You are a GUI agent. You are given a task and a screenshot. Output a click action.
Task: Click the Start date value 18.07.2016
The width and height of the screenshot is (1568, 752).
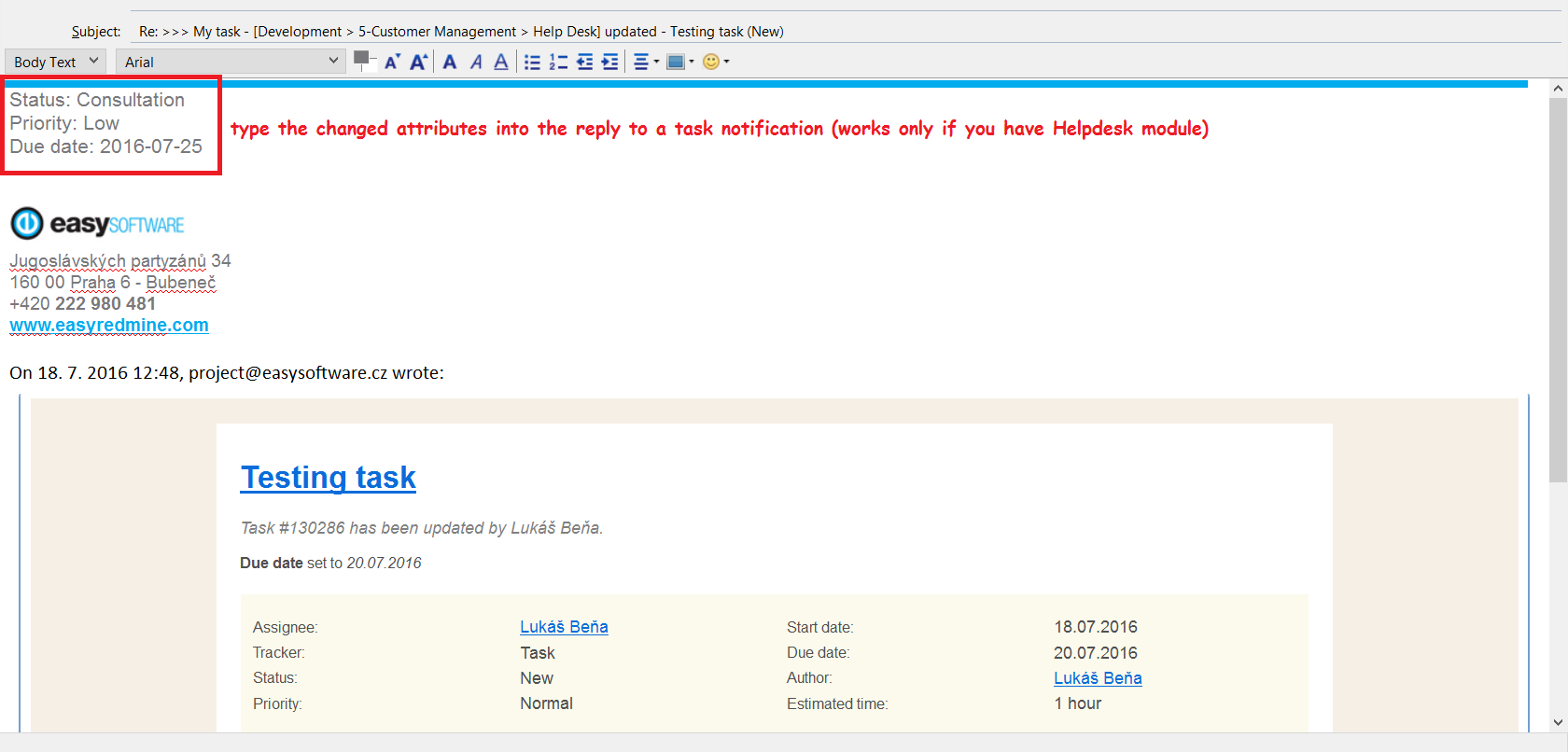[x=1096, y=627]
